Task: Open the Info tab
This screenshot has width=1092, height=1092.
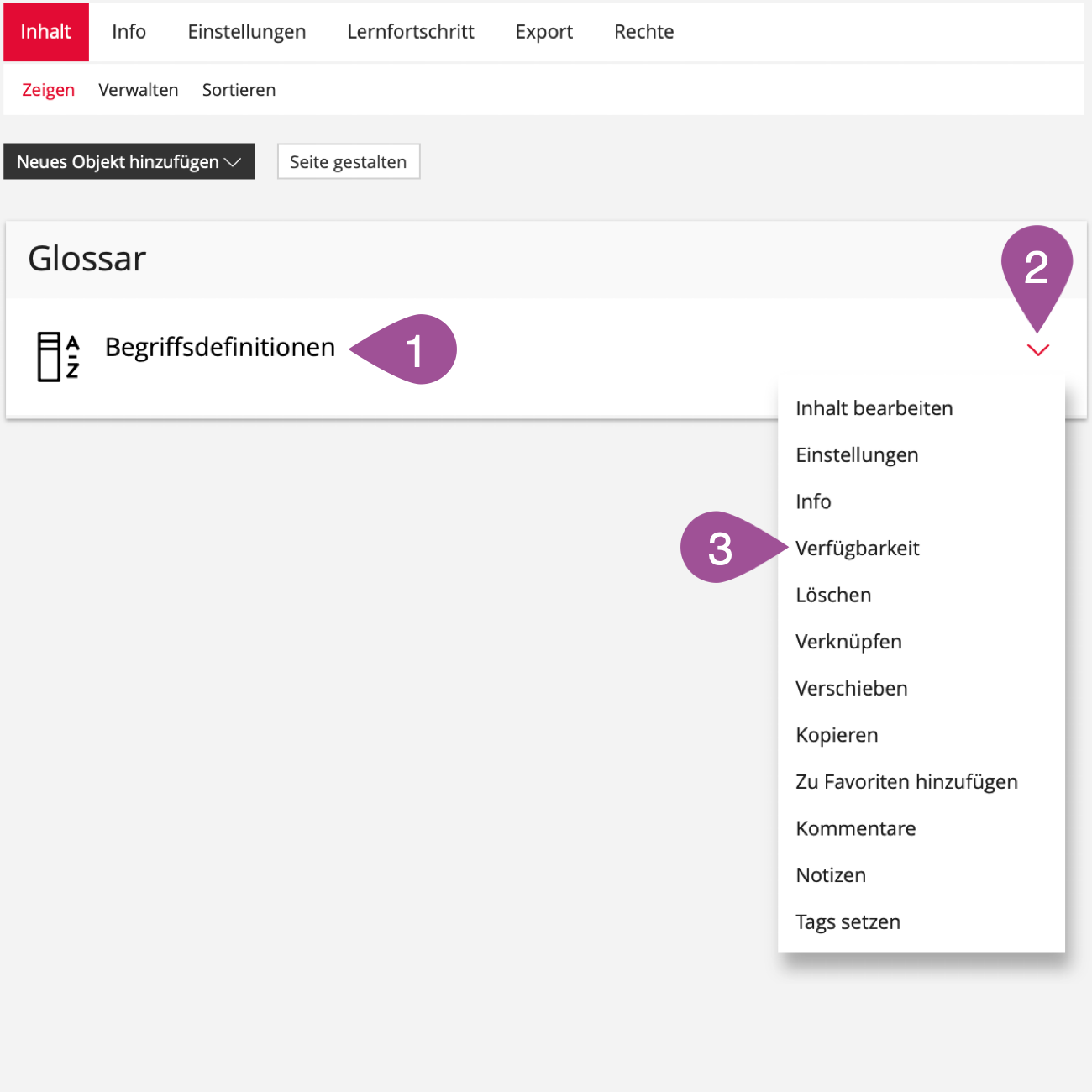Action: (129, 32)
